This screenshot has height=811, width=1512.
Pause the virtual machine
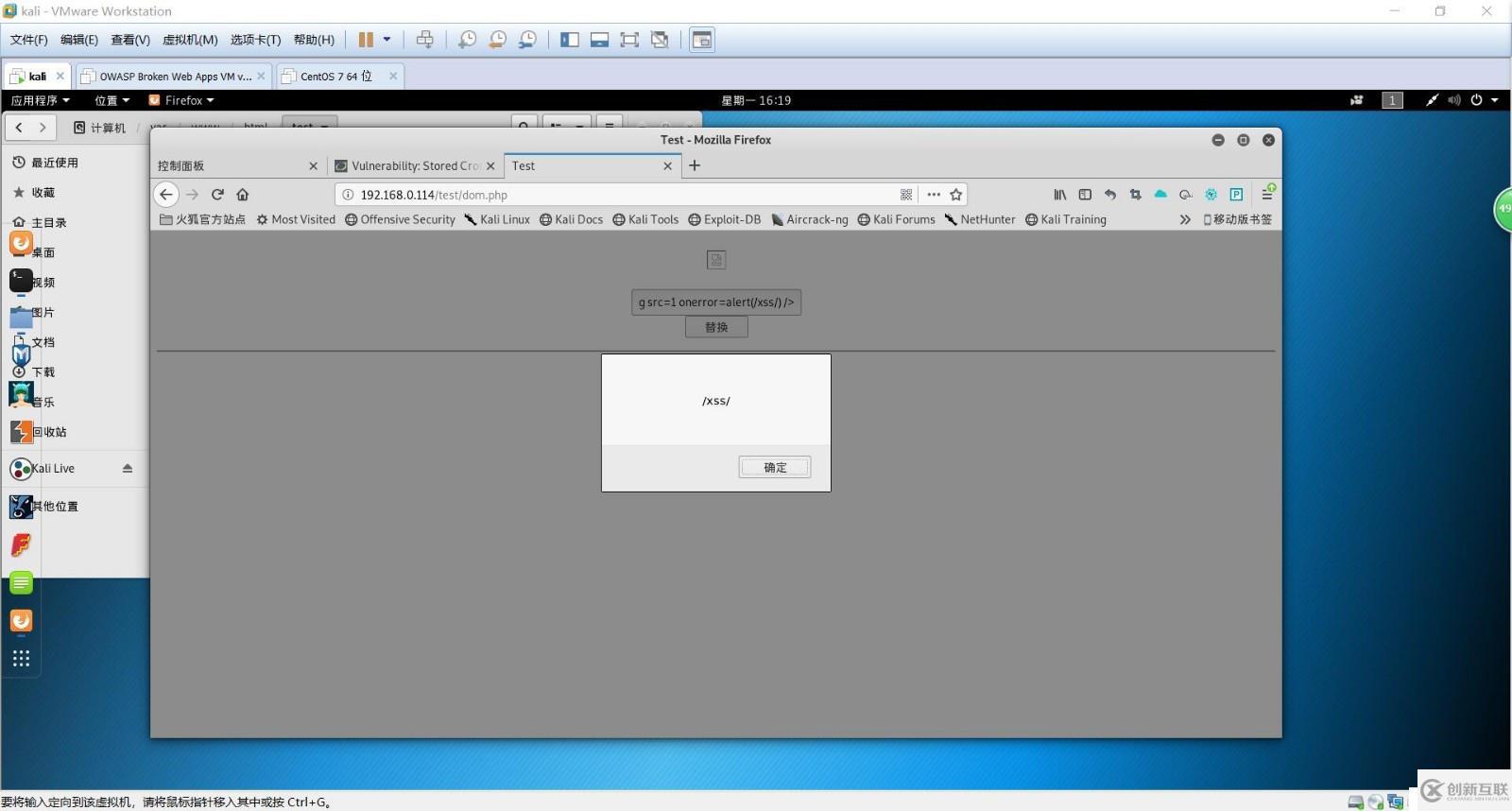(366, 40)
